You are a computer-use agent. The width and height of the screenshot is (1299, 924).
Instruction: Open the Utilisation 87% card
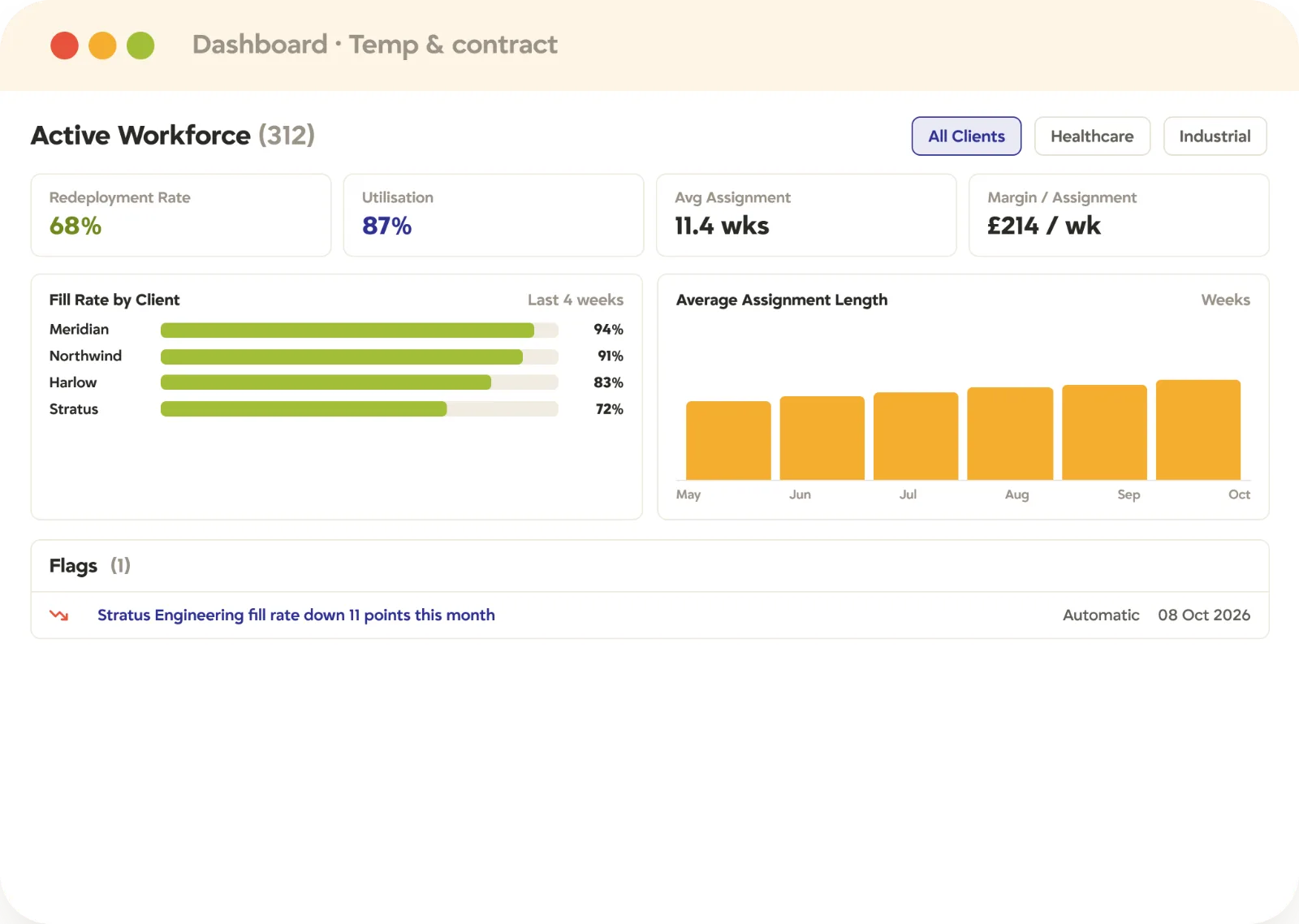tap(494, 215)
